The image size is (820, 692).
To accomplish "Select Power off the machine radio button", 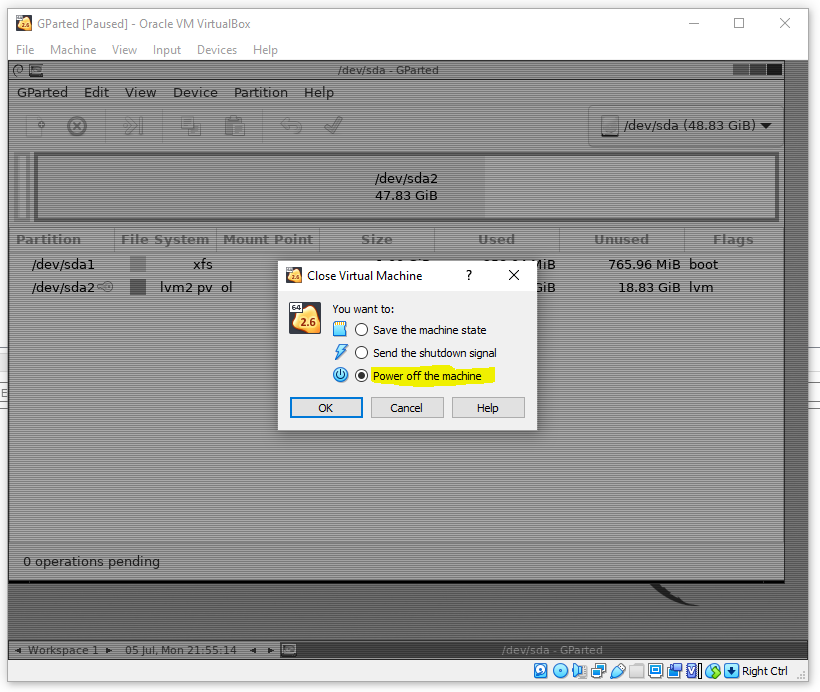I will pos(361,376).
